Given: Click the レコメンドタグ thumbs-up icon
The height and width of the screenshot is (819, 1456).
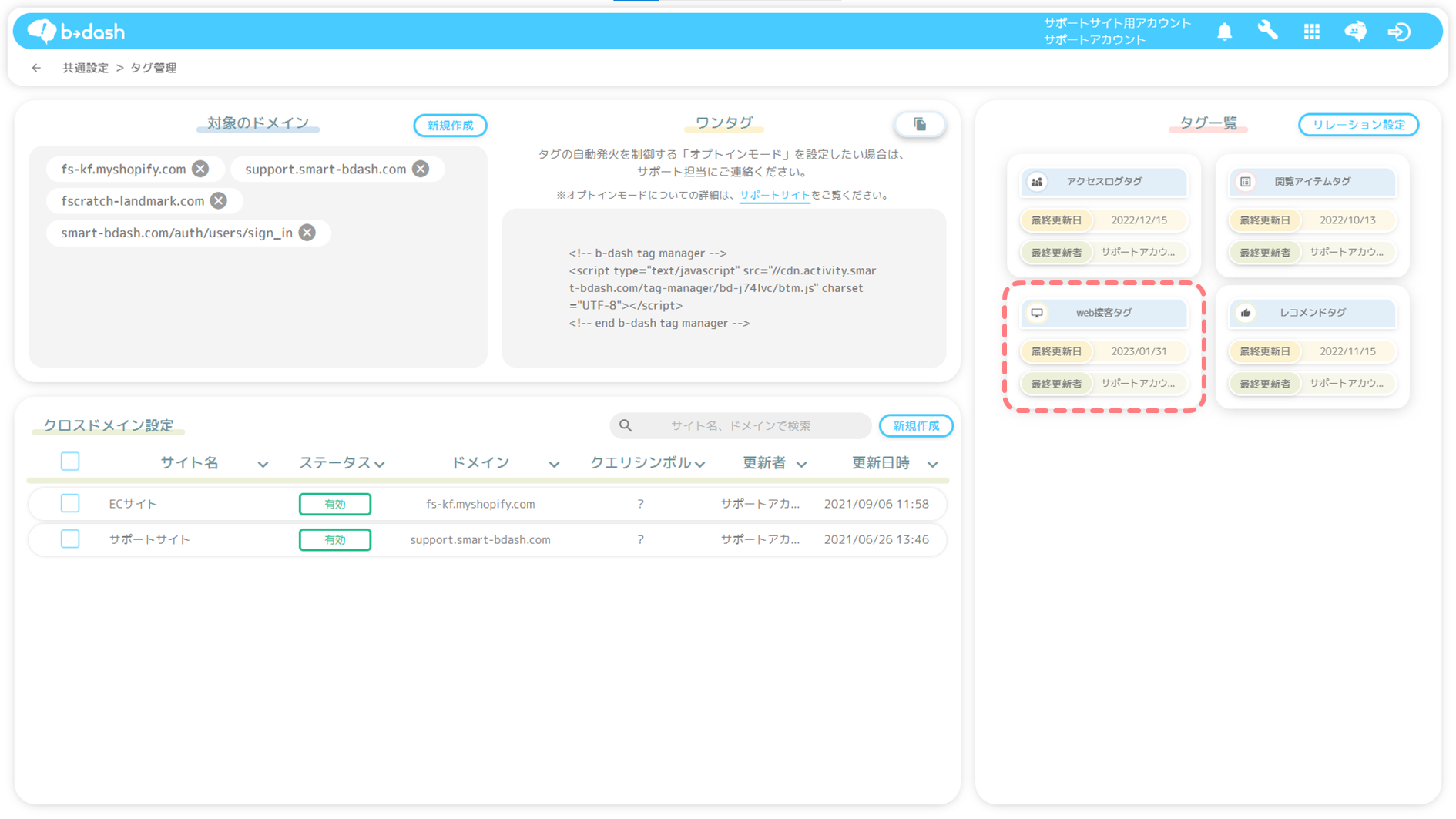Looking at the screenshot, I should pos(1246,313).
